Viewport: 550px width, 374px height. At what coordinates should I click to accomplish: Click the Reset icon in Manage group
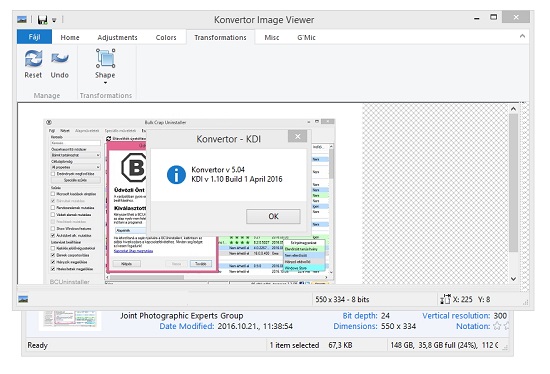33,59
